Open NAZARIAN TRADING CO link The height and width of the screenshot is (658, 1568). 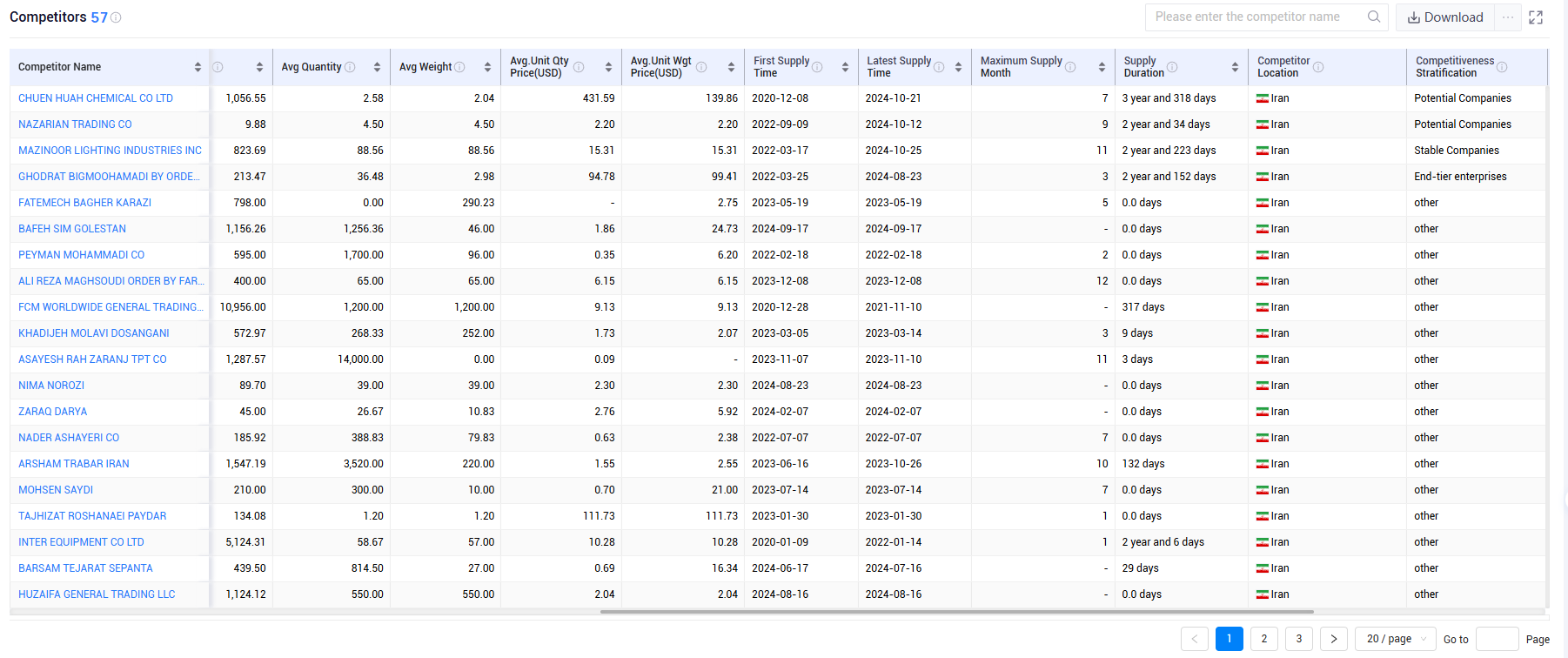(75, 124)
